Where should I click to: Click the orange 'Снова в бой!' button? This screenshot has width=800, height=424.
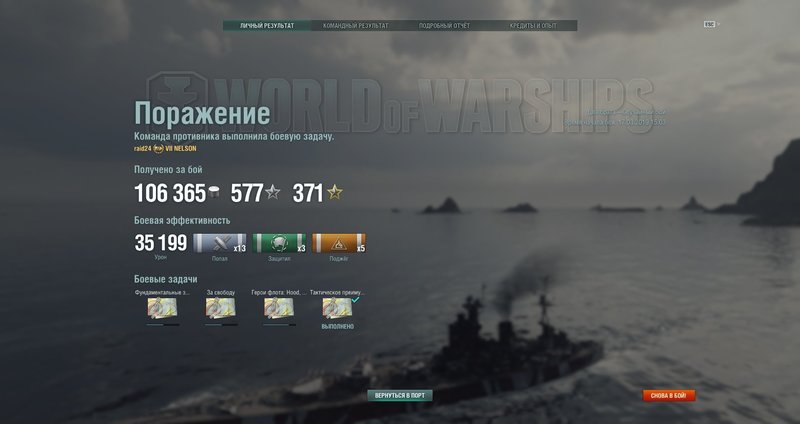point(669,395)
